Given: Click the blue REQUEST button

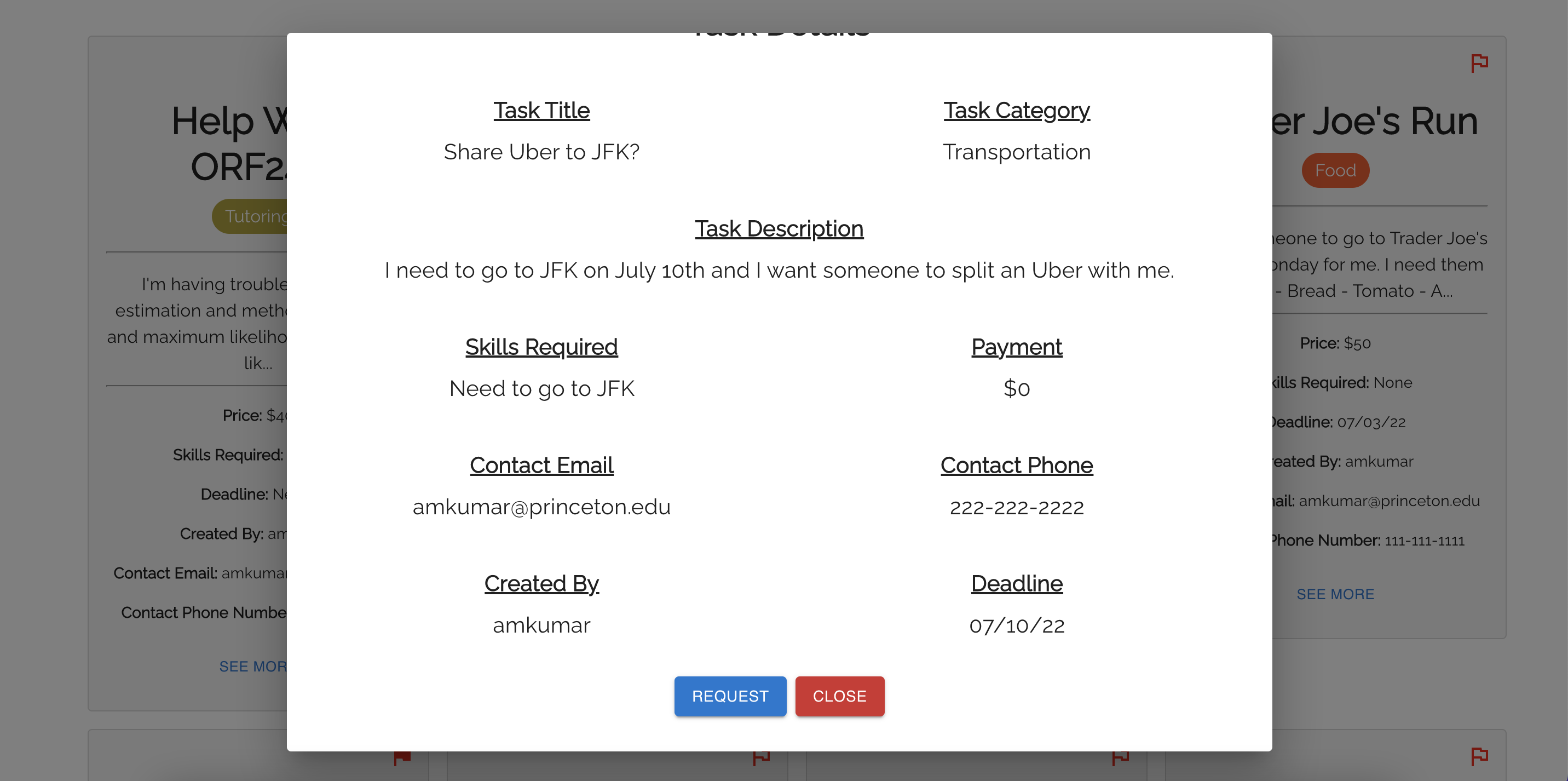Looking at the screenshot, I should [730, 696].
